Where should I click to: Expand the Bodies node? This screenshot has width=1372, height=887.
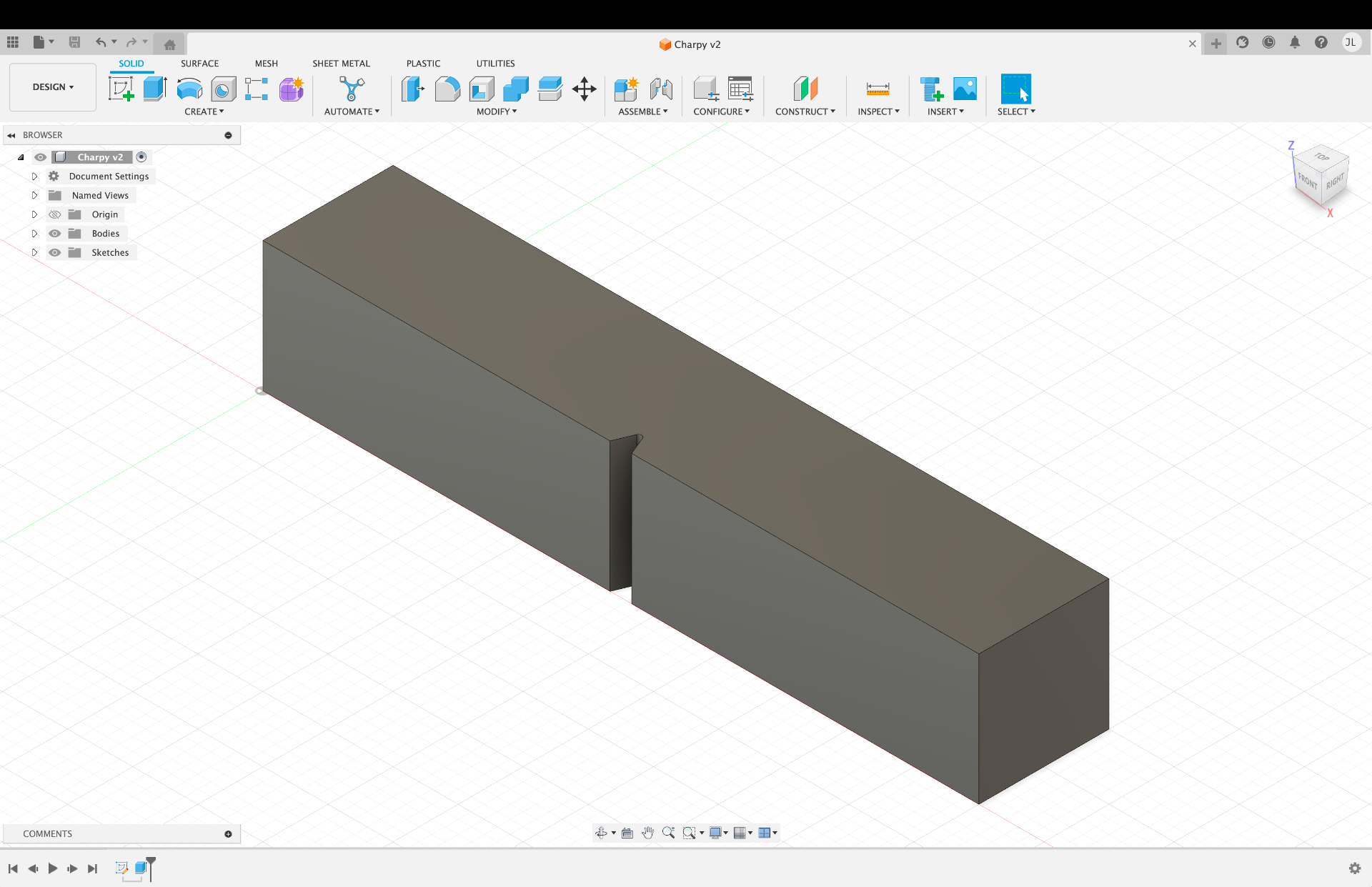(x=34, y=234)
